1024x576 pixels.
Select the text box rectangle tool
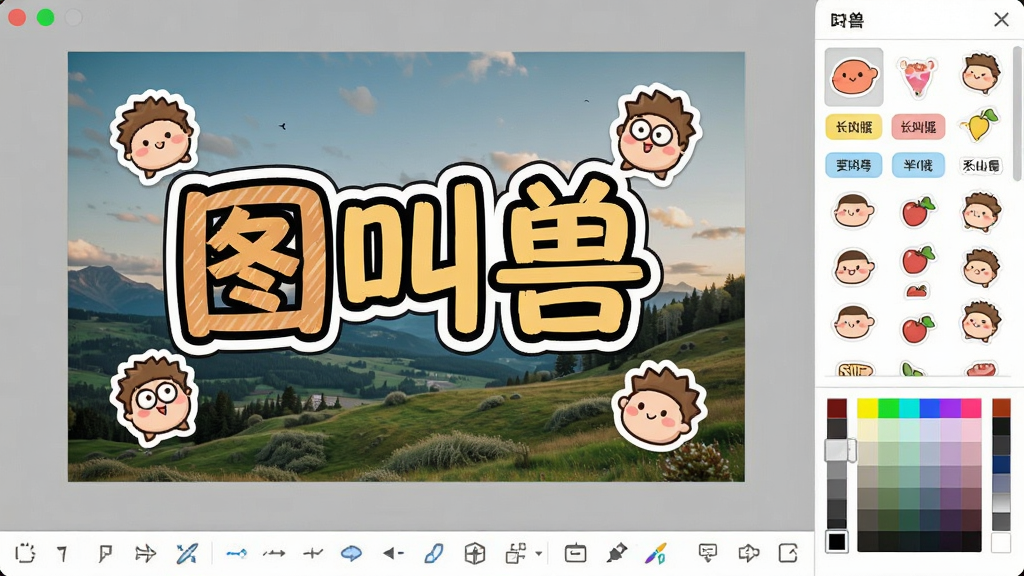point(575,553)
